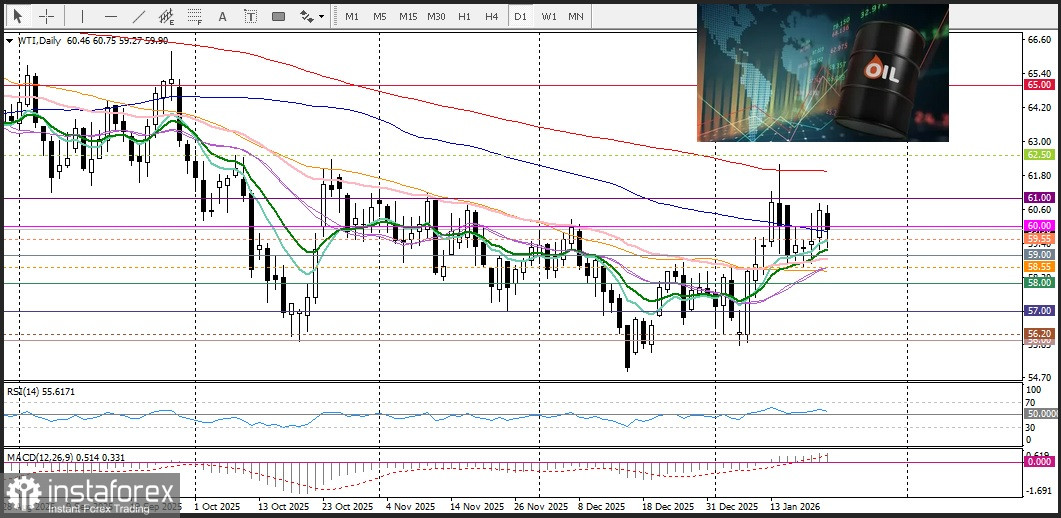
Task: Select the D1 timeframe button
Action: point(519,16)
